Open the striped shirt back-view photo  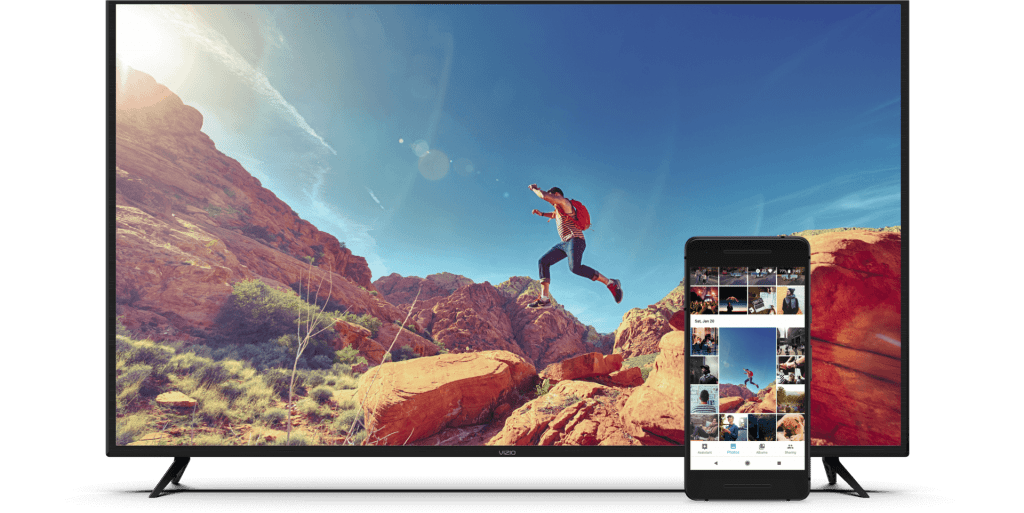coord(704,400)
